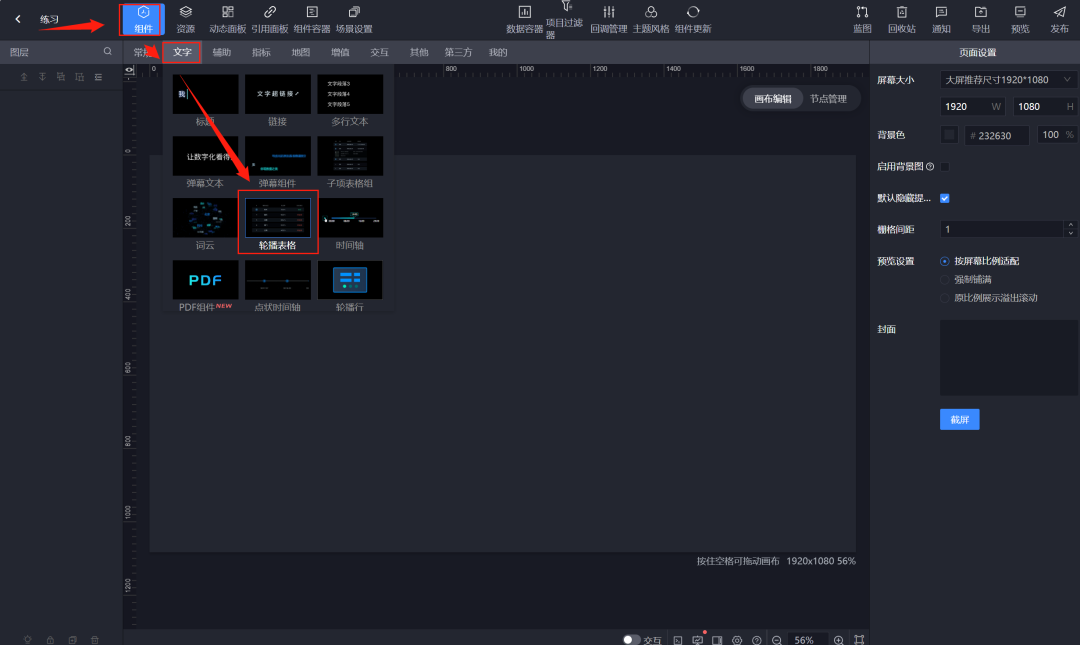Click the help question mark icon
This screenshot has height=645, width=1080.
pyautogui.click(x=756, y=640)
